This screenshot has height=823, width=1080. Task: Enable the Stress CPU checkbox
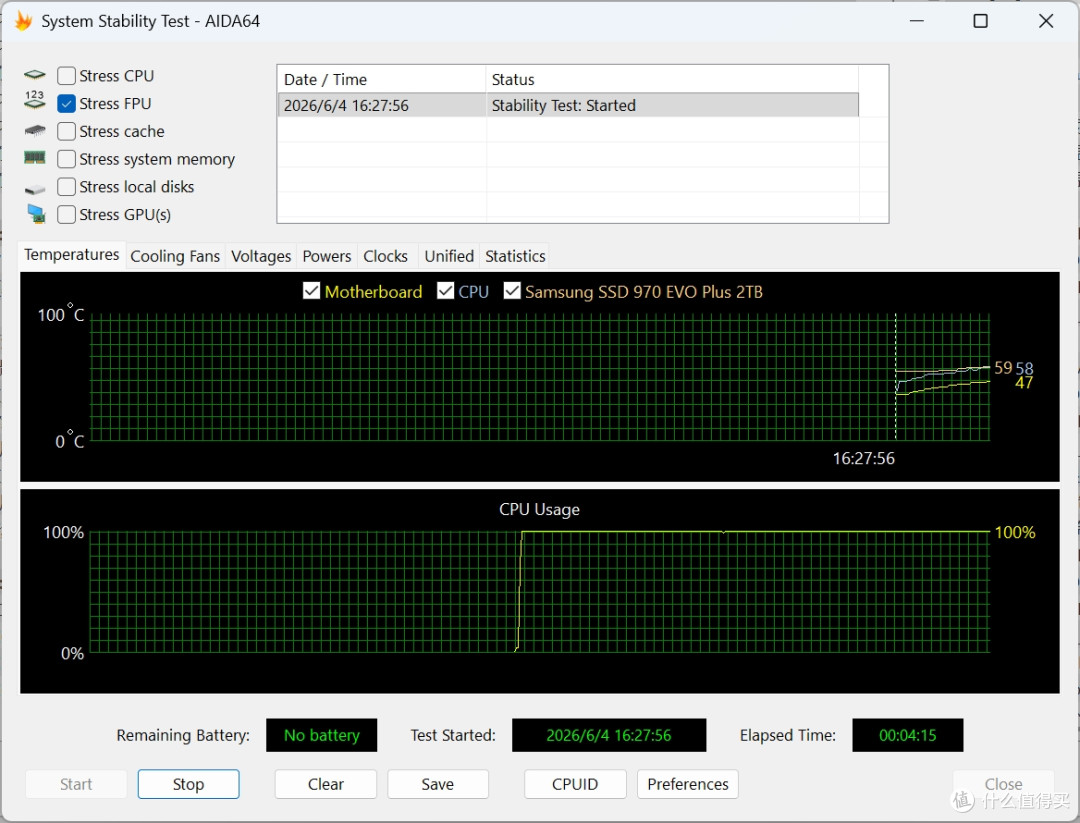pos(66,76)
